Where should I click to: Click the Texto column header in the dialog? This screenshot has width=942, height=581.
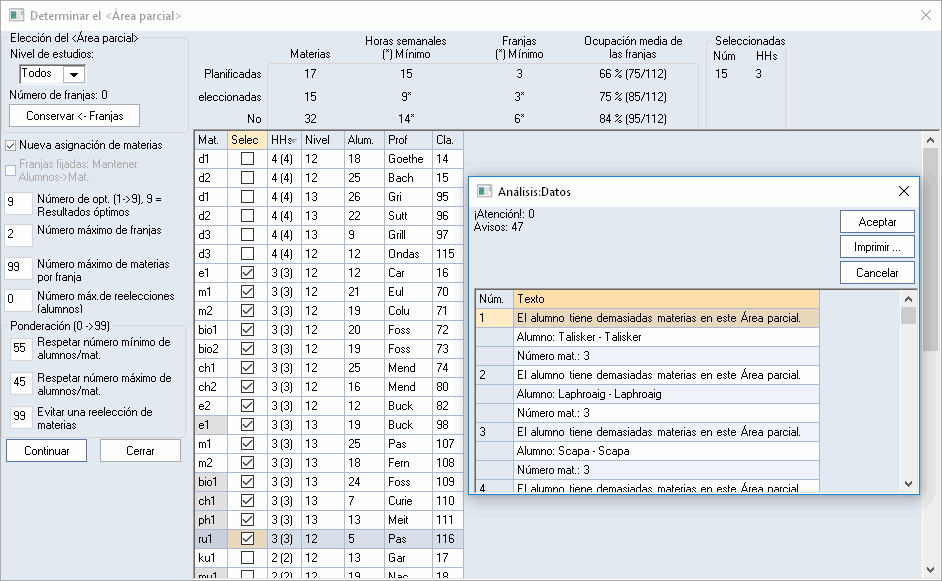point(666,299)
